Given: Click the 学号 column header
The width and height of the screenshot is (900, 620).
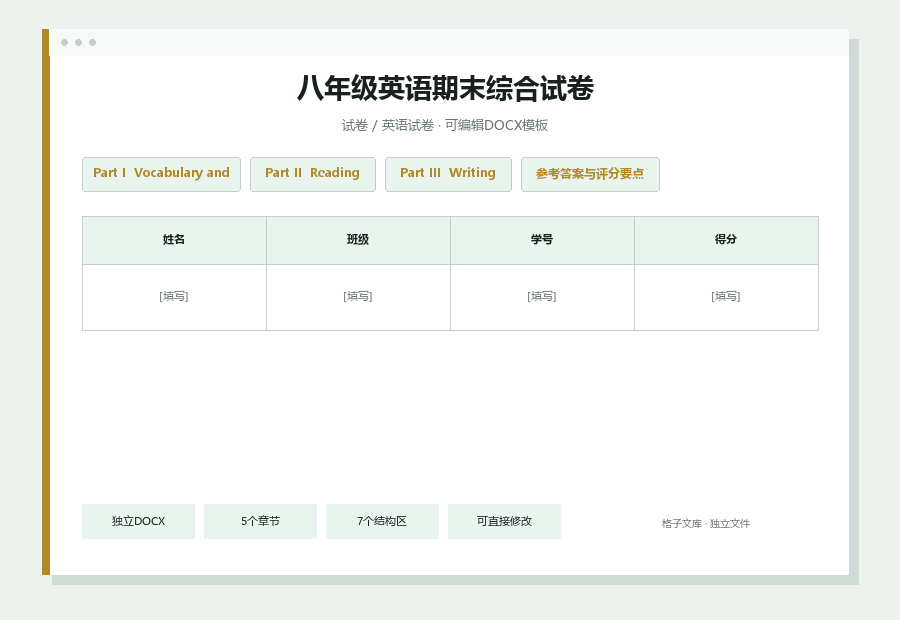Looking at the screenshot, I should [542, 240].
